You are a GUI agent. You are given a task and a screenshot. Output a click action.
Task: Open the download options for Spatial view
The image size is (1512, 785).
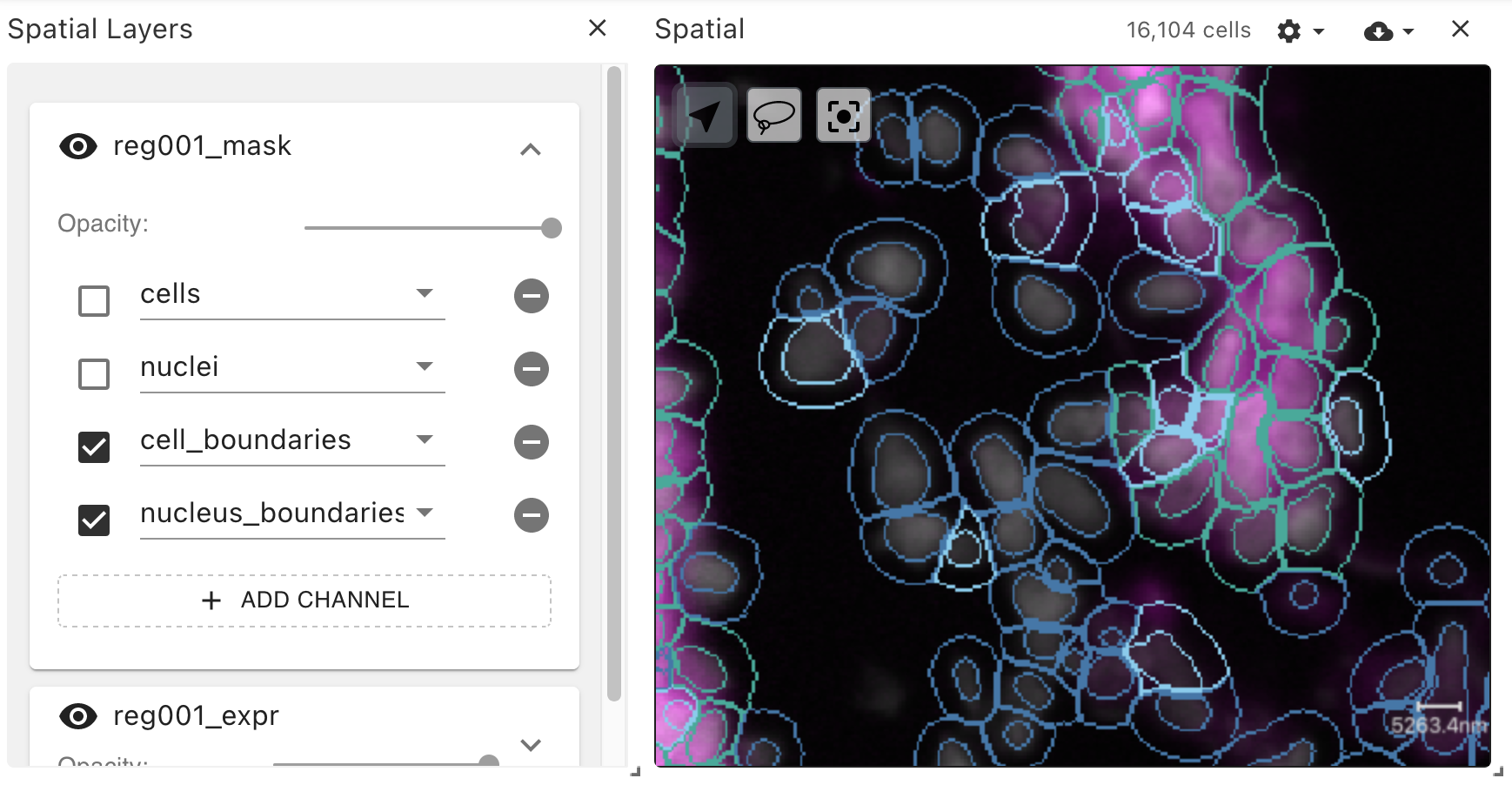pos(1379,30)
